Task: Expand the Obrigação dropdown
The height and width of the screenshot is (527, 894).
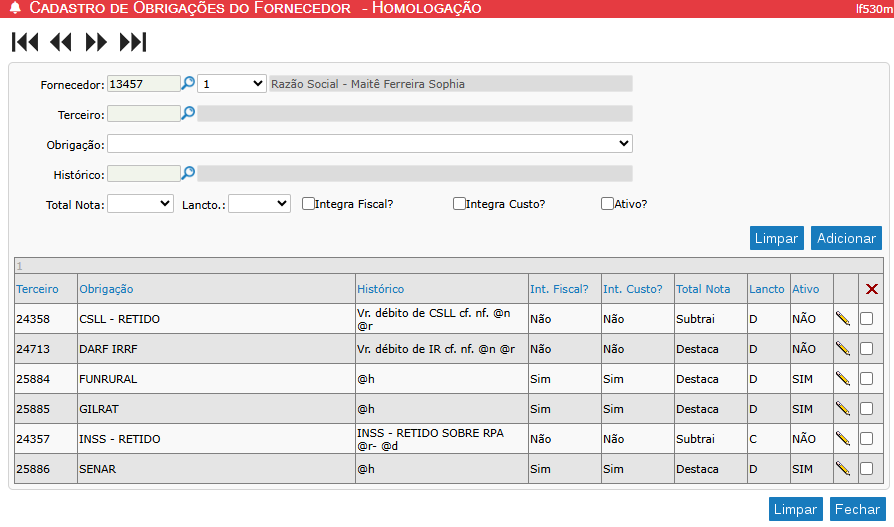Action: point(369,144)
